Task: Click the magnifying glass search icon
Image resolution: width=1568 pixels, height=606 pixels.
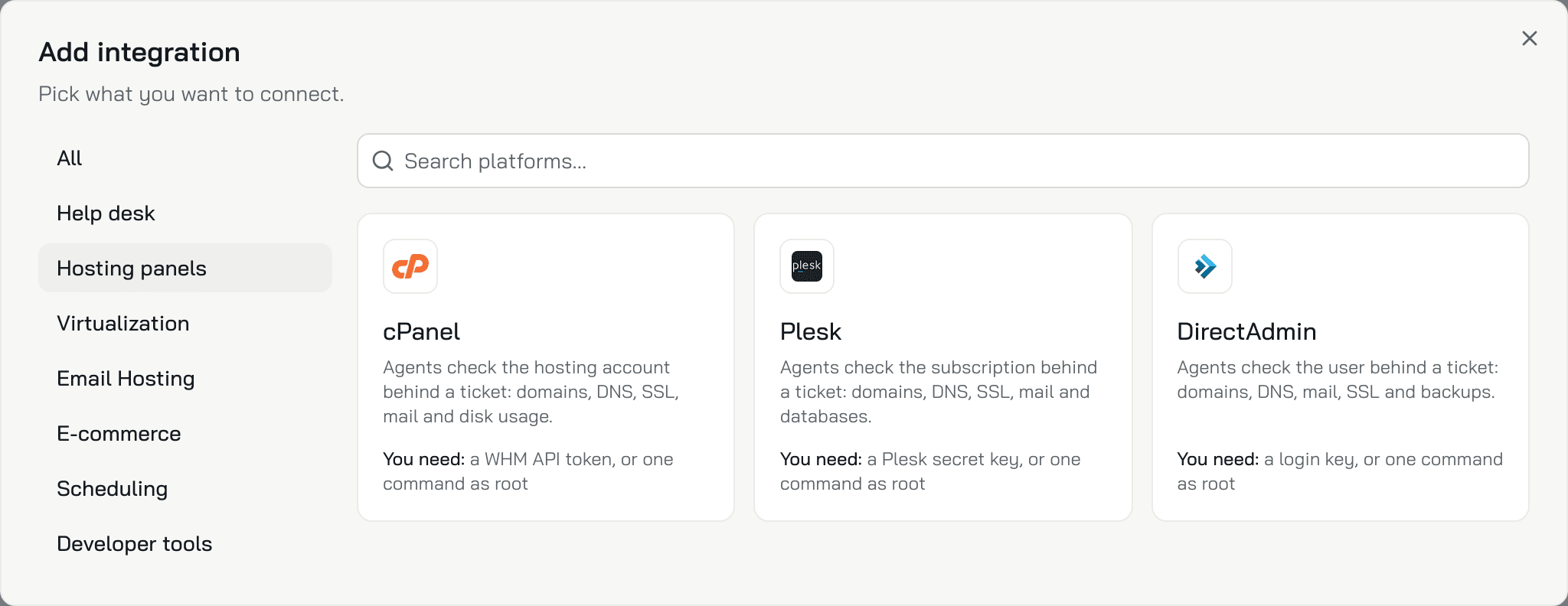Action: pyautogui.click(x=383, y=161)
